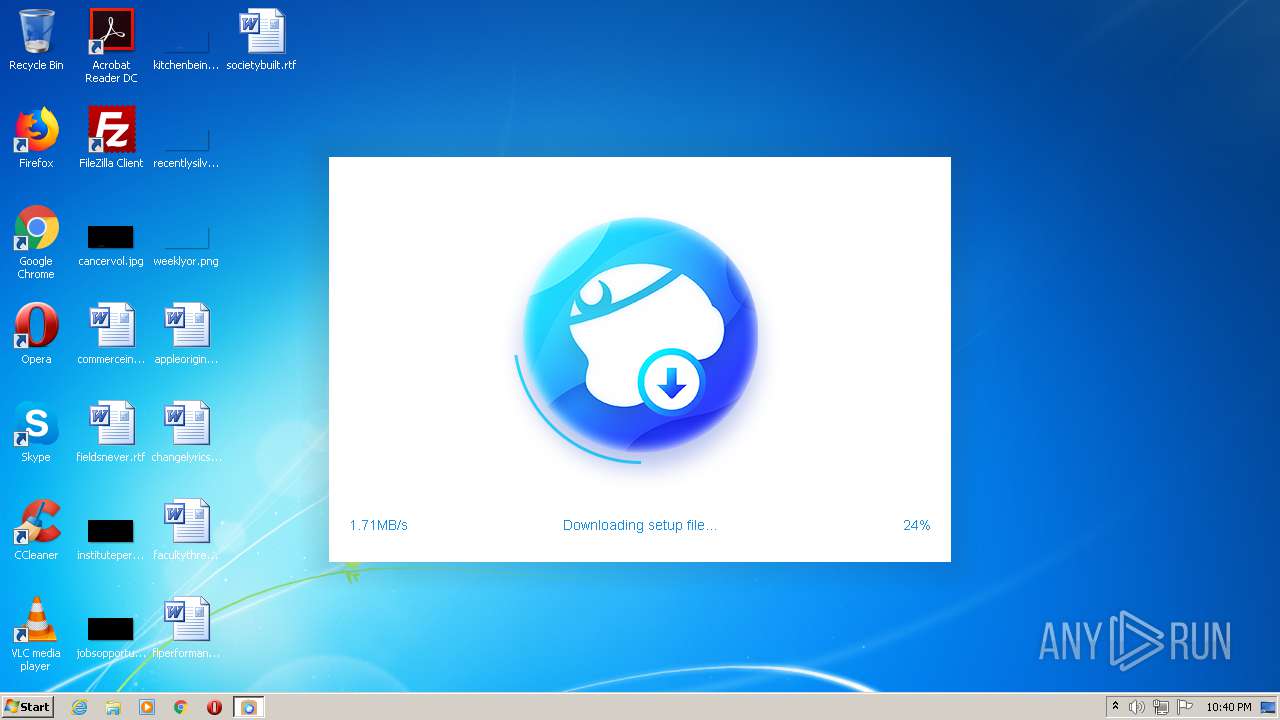Select the jobsopportu file icon
The image size is (1280, 720).
click(x=111, y=636)
